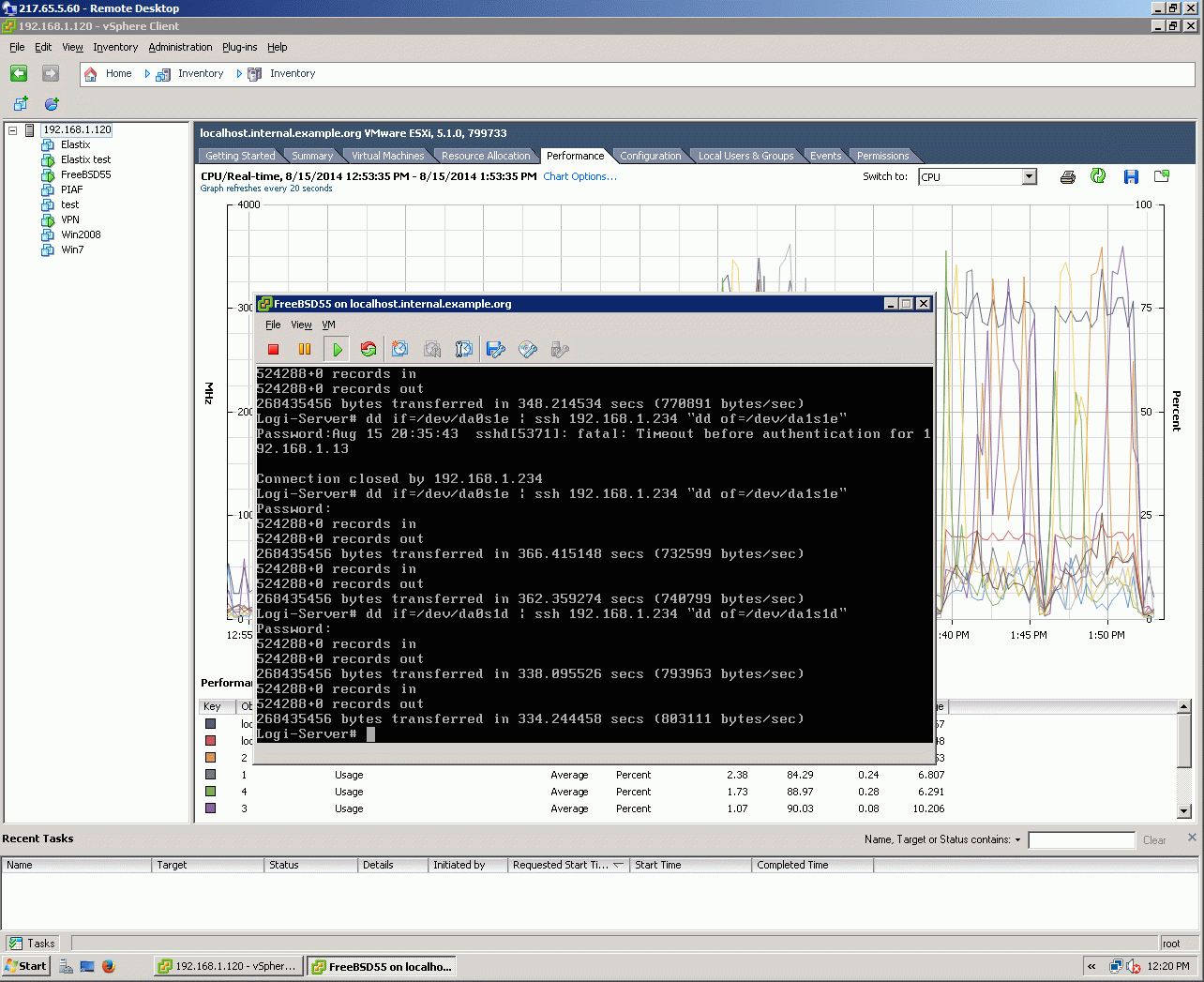Launch Firefox from the quick launch bar

pyautogui.click(x=109, y=966)
